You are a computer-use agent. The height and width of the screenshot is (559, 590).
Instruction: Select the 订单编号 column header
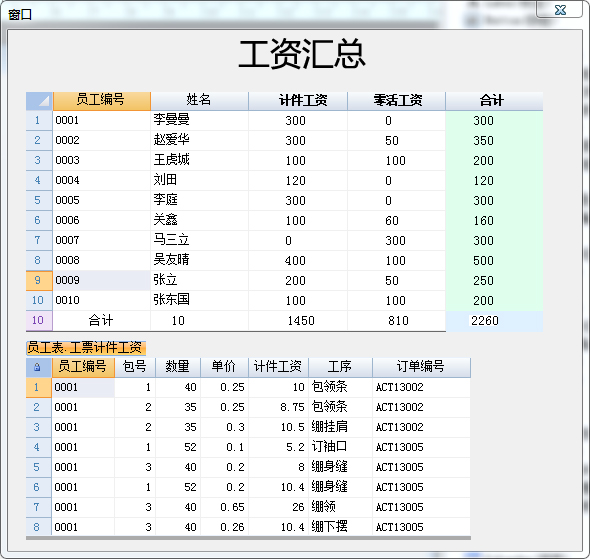(421, 367)
